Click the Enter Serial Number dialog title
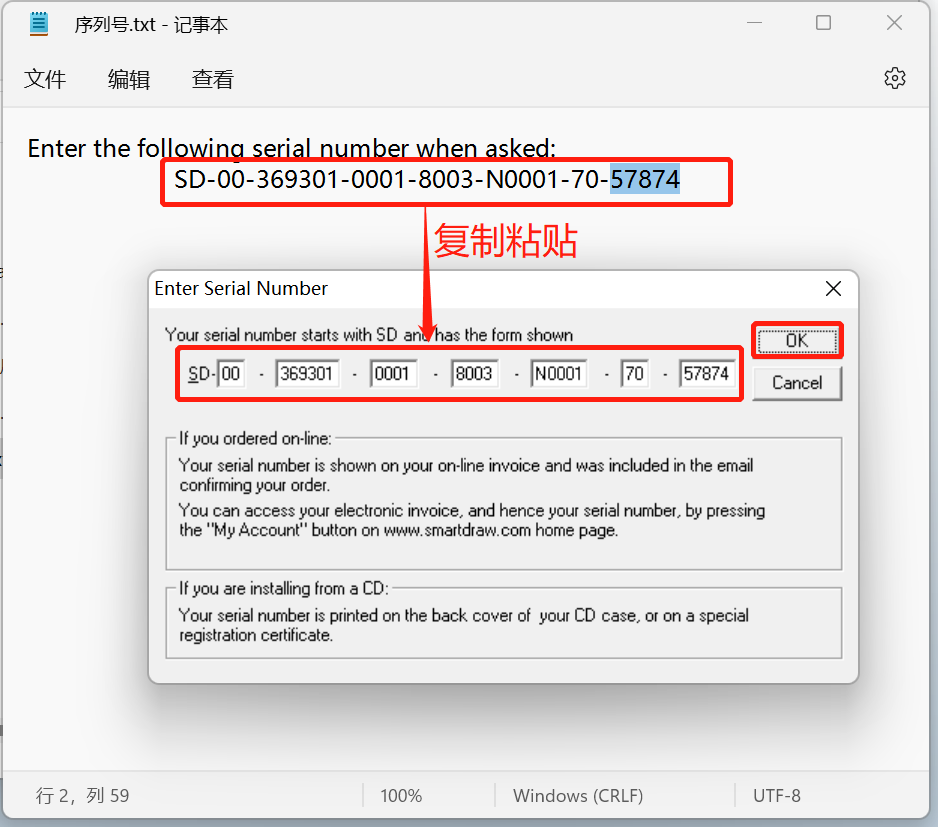 (x=241, y=288)
